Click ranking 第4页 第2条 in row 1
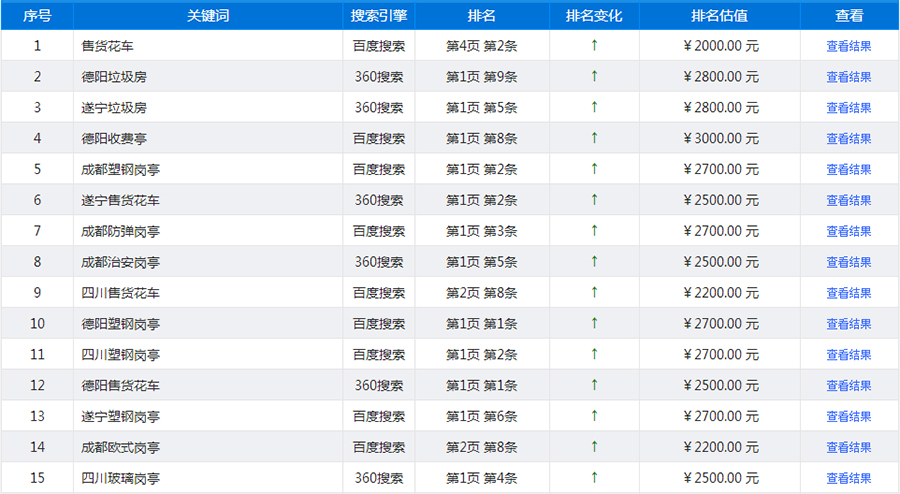900x494 pixels. click(482, 46)
